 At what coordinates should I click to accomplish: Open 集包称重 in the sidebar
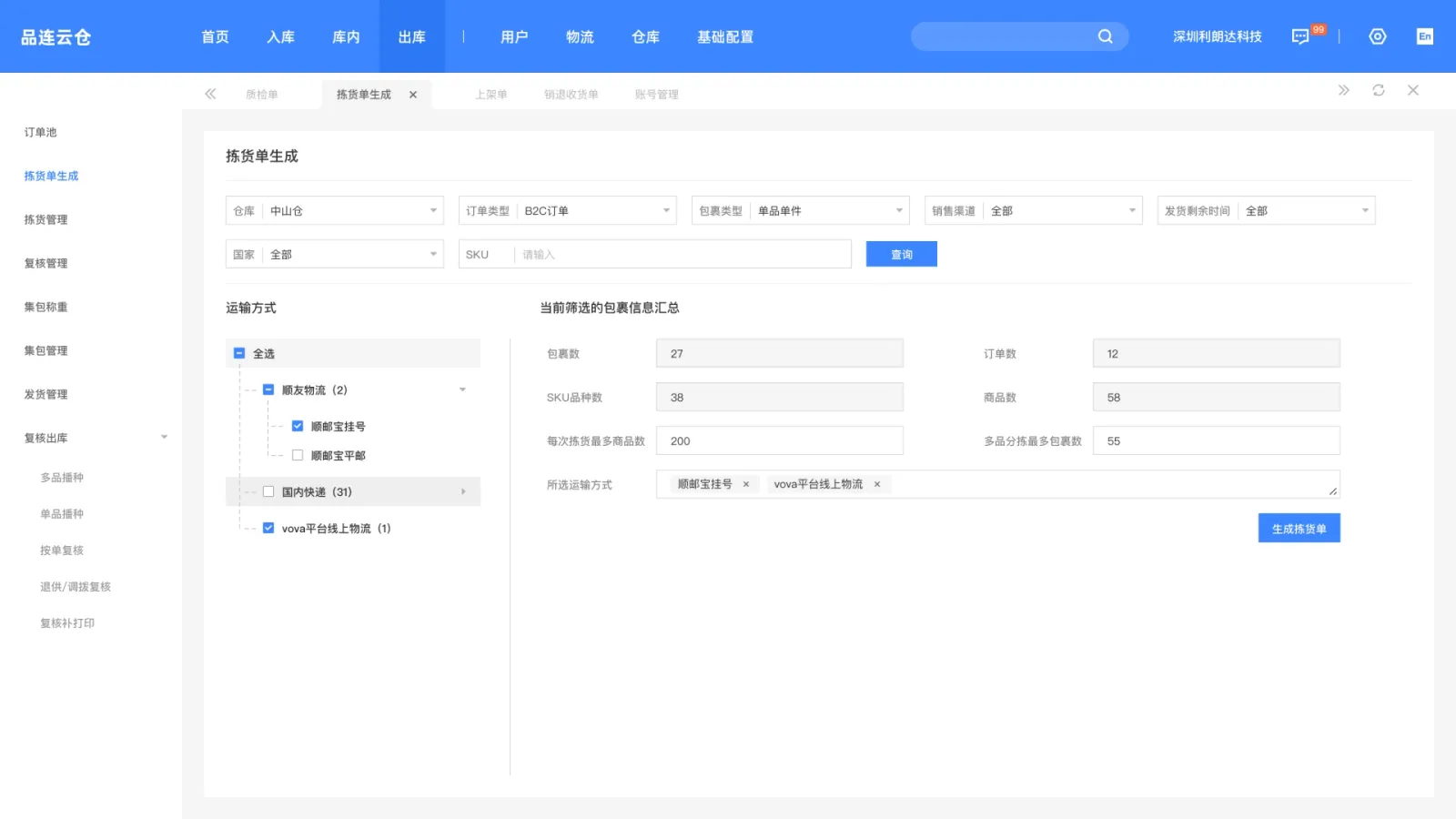click(46, 307)
